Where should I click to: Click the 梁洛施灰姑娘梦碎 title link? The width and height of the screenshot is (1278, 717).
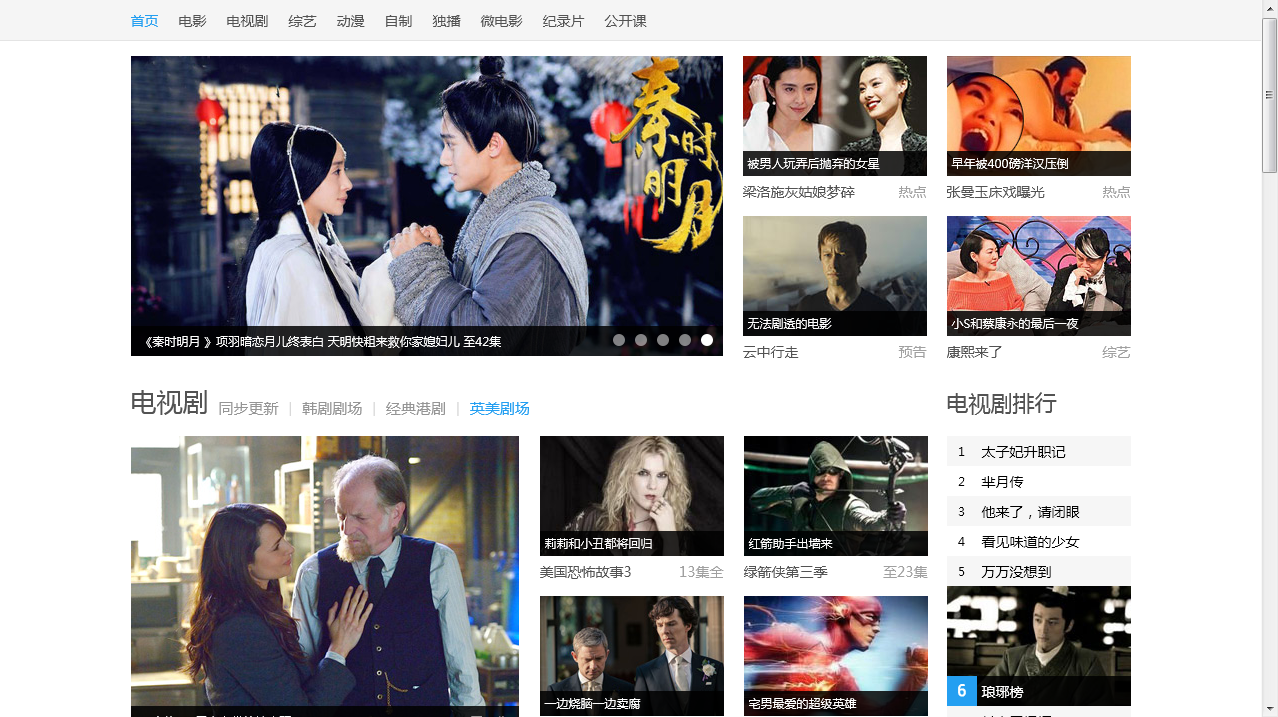799,192
